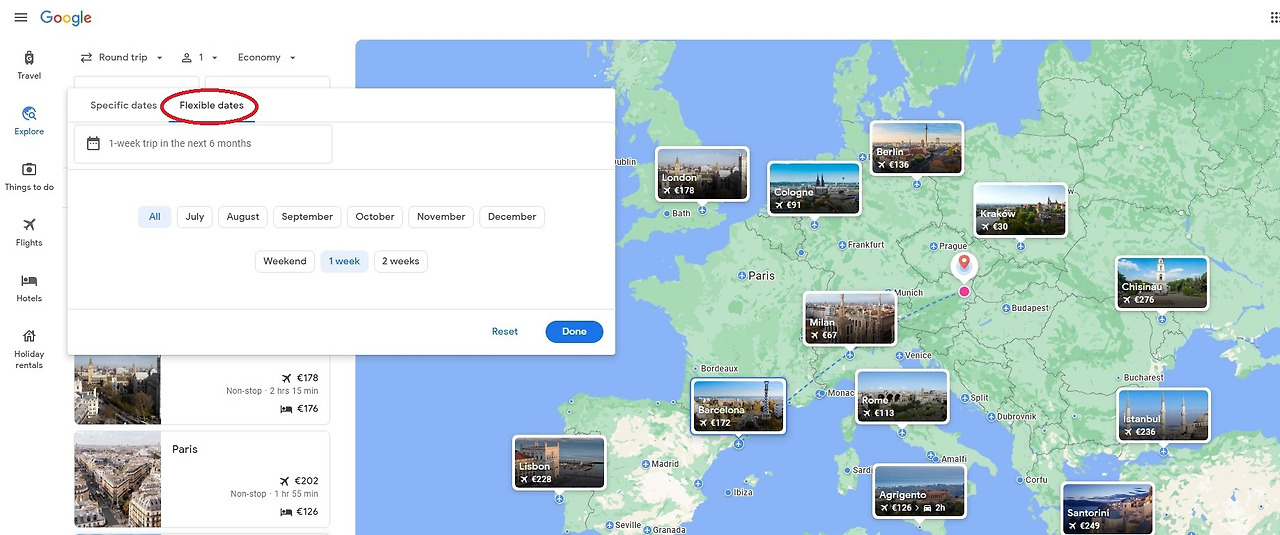Open the Chisinau map card

click(x=1162, y=283)
